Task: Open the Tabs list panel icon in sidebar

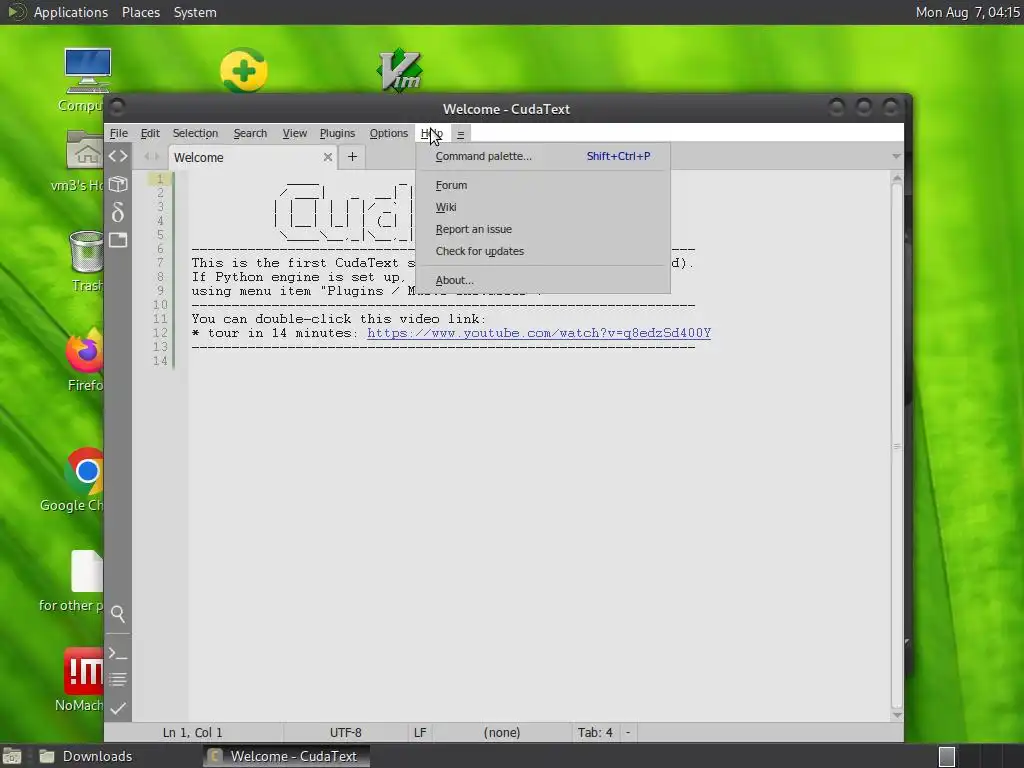Action: point(118,240)
